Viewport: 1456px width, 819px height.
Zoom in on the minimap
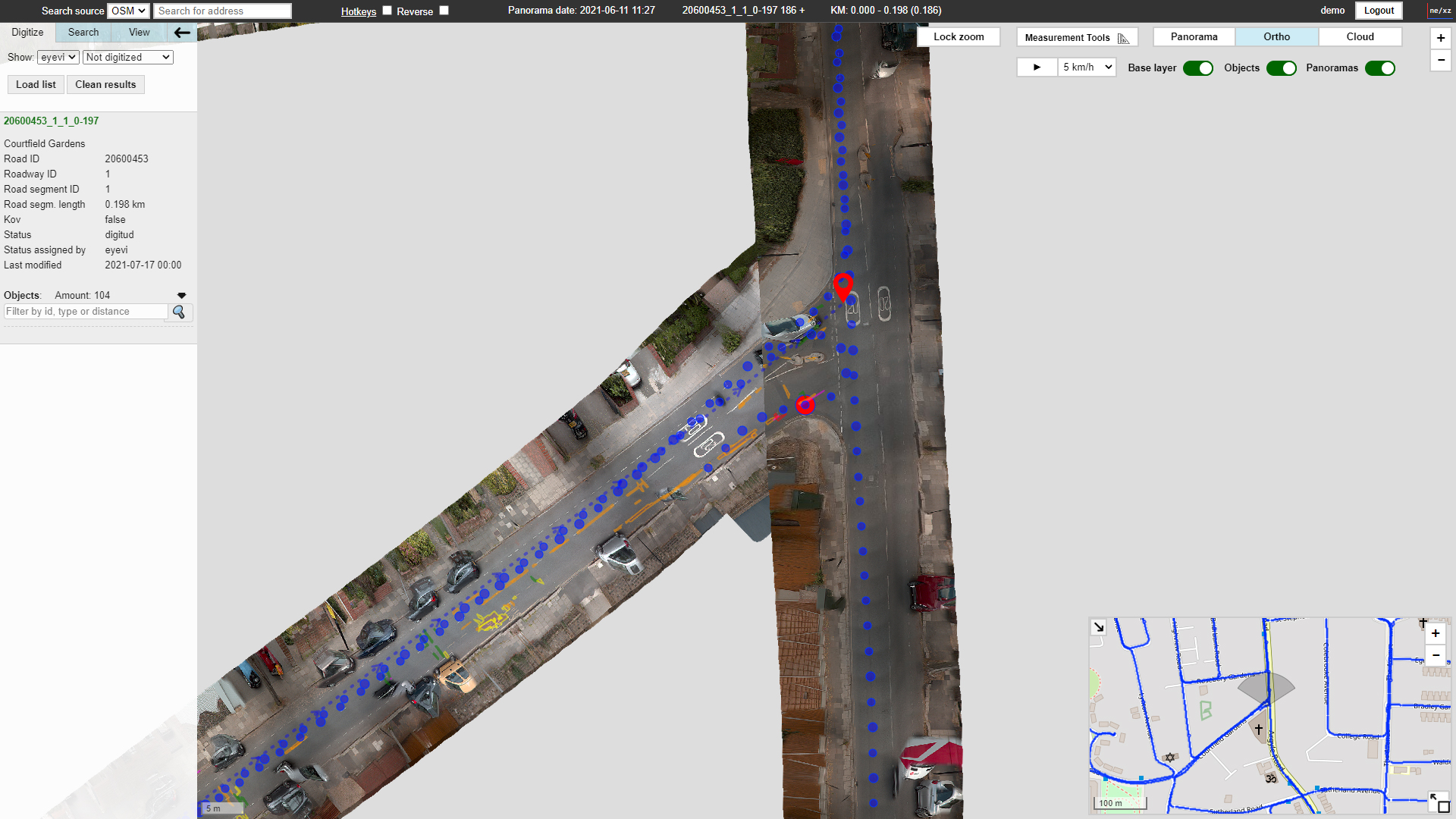pyautogui.click(x=1435, y=634)
